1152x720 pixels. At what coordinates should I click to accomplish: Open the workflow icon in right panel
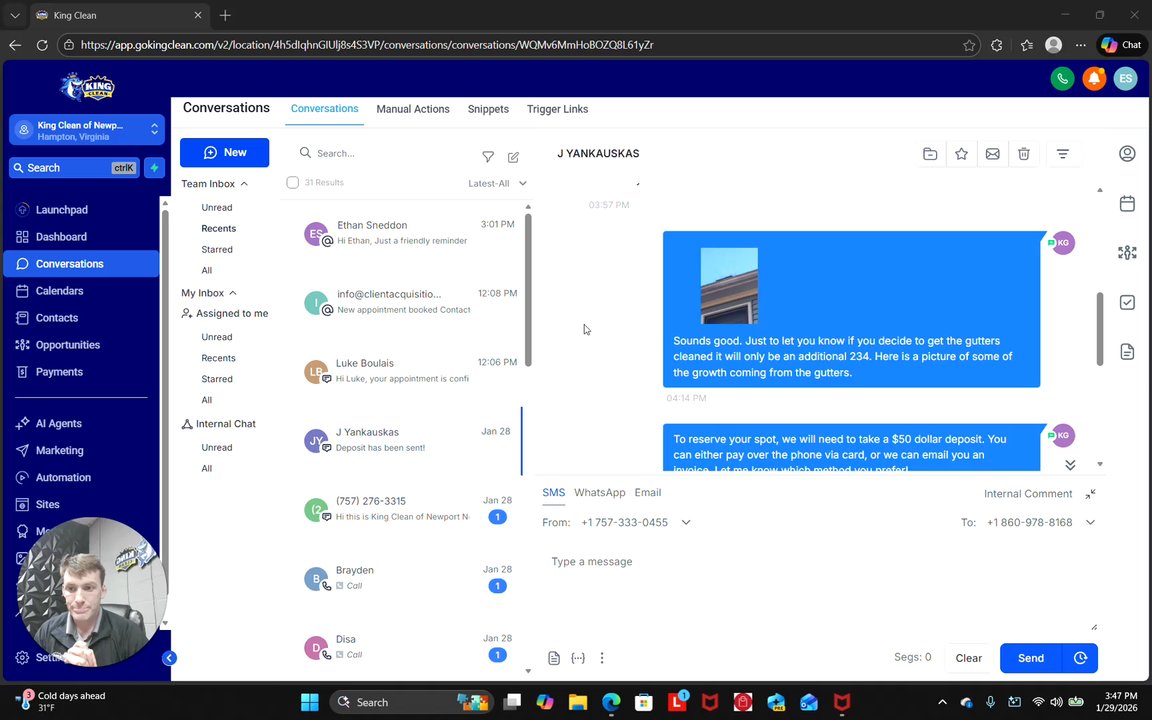[1127, 253]
